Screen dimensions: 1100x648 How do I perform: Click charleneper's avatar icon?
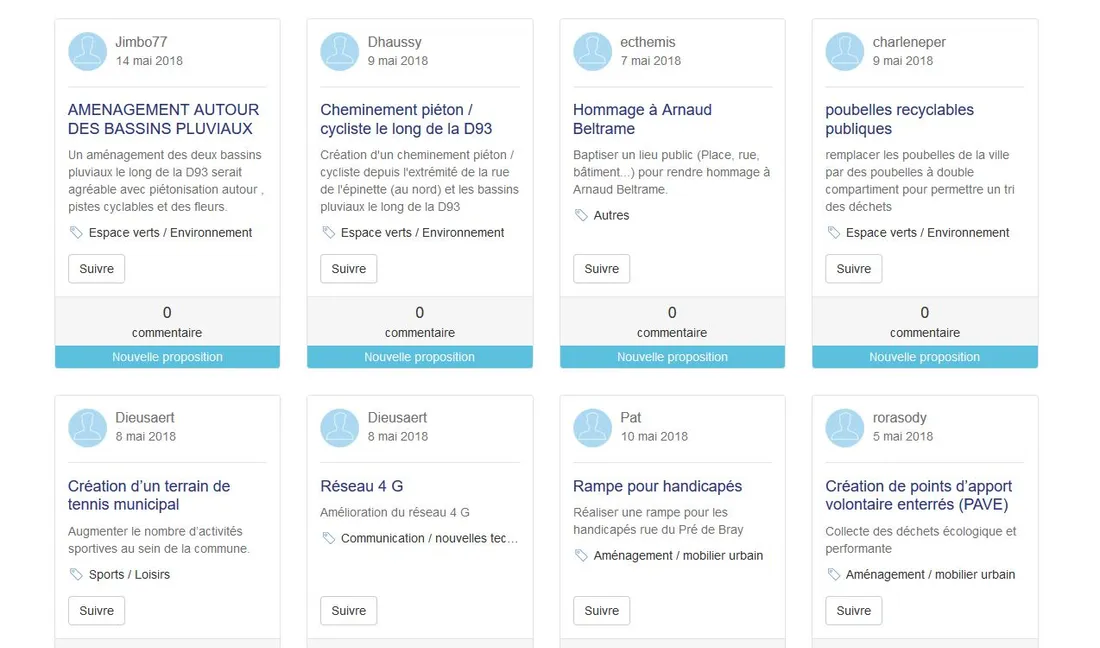coord(844,52)
